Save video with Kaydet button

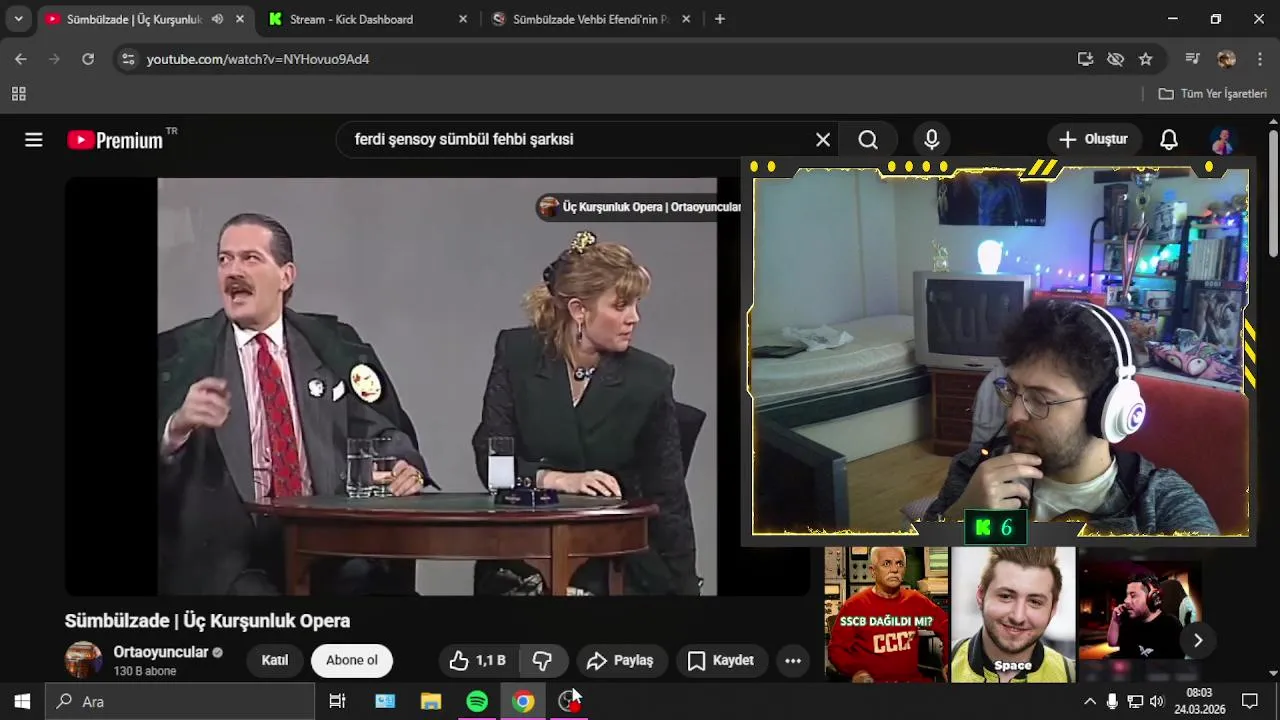coord(721,661)
